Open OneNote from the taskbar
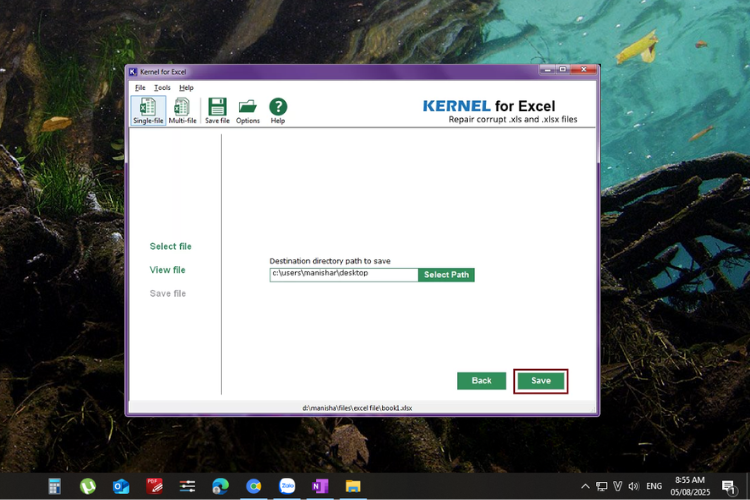This screenshot has width=750, height=500. [320, 487]
